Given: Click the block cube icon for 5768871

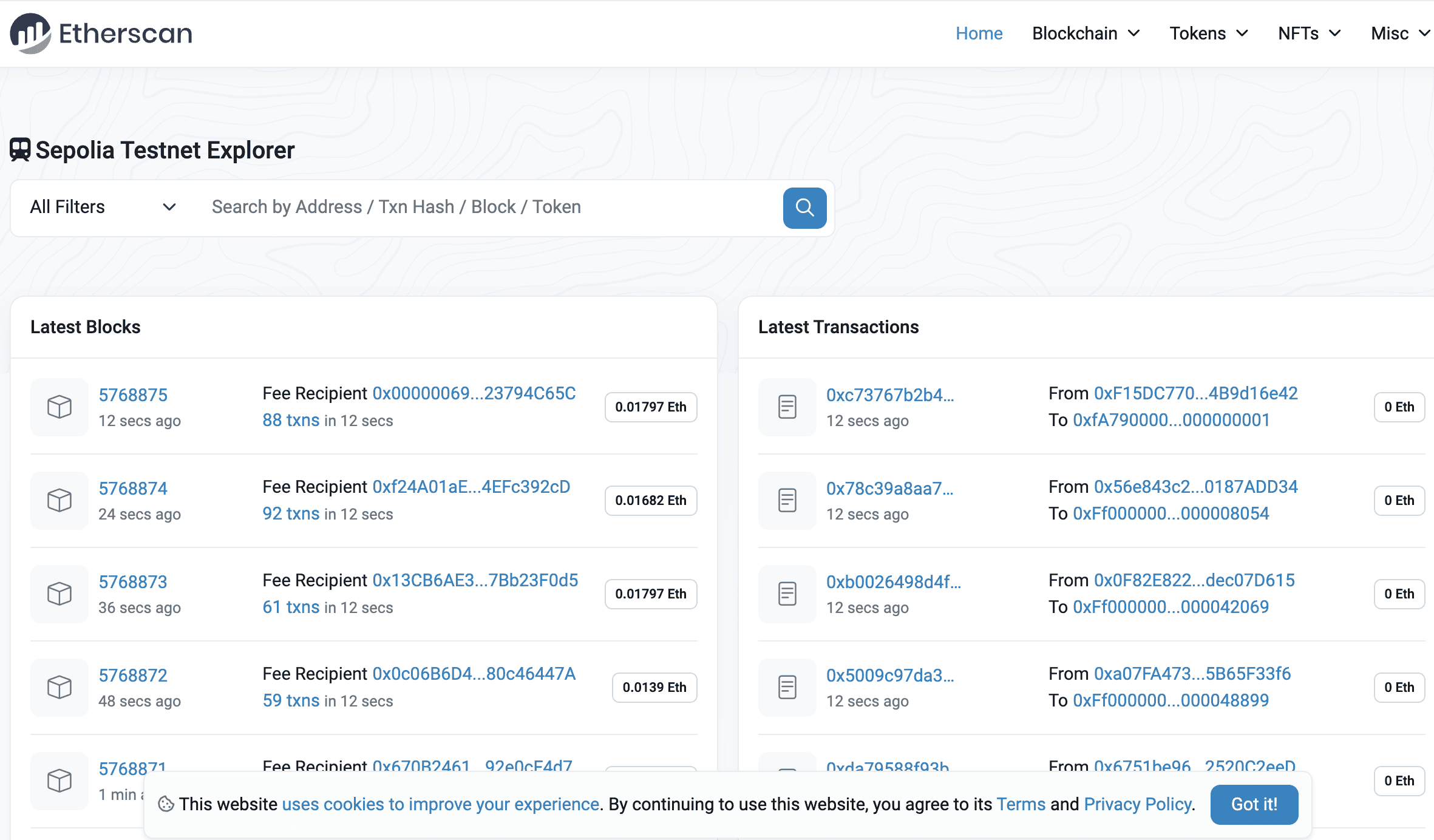Looking at the screenshot, I should [x=59, y=781].
